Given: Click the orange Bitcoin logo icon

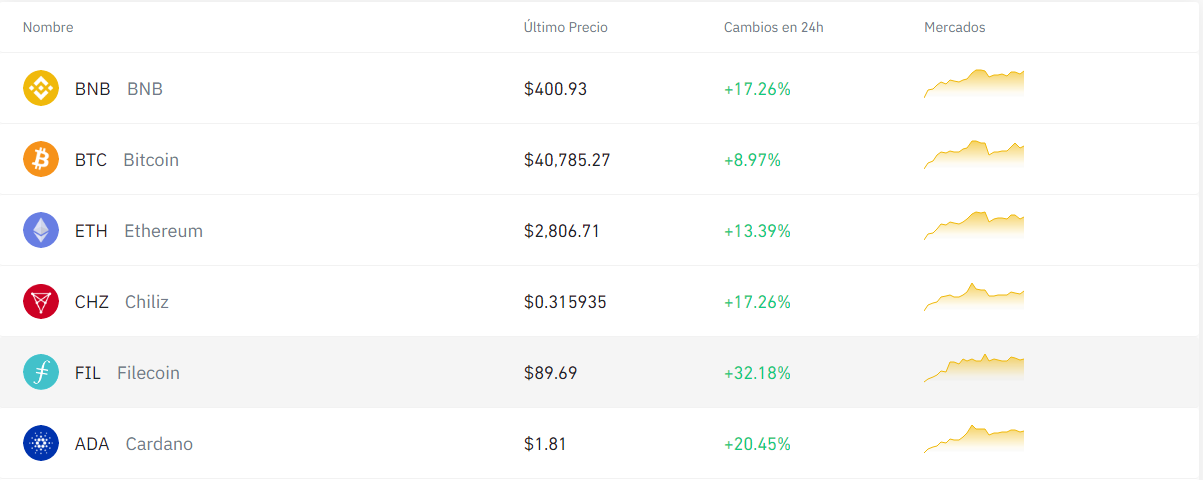Looking at the screenshot, I should point(41,159).
